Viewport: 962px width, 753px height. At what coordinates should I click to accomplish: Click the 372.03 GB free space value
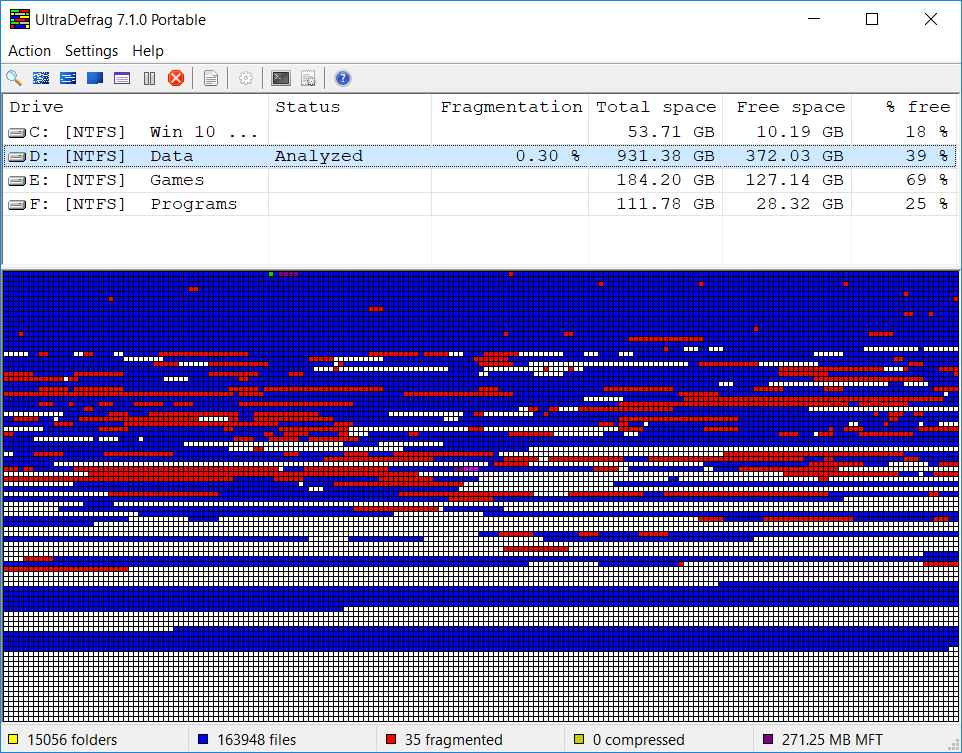[x=795, y=156]
